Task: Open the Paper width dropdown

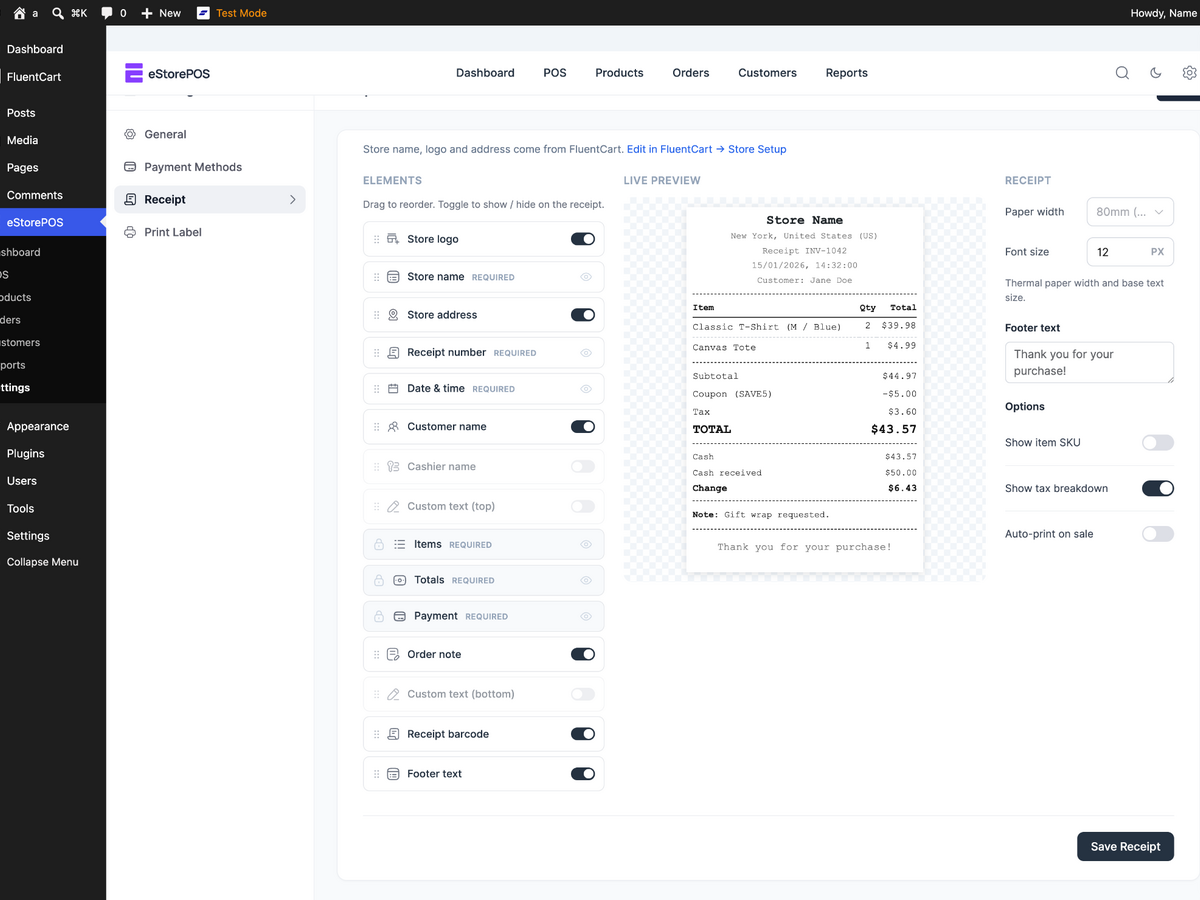Action: [1130, 212]
